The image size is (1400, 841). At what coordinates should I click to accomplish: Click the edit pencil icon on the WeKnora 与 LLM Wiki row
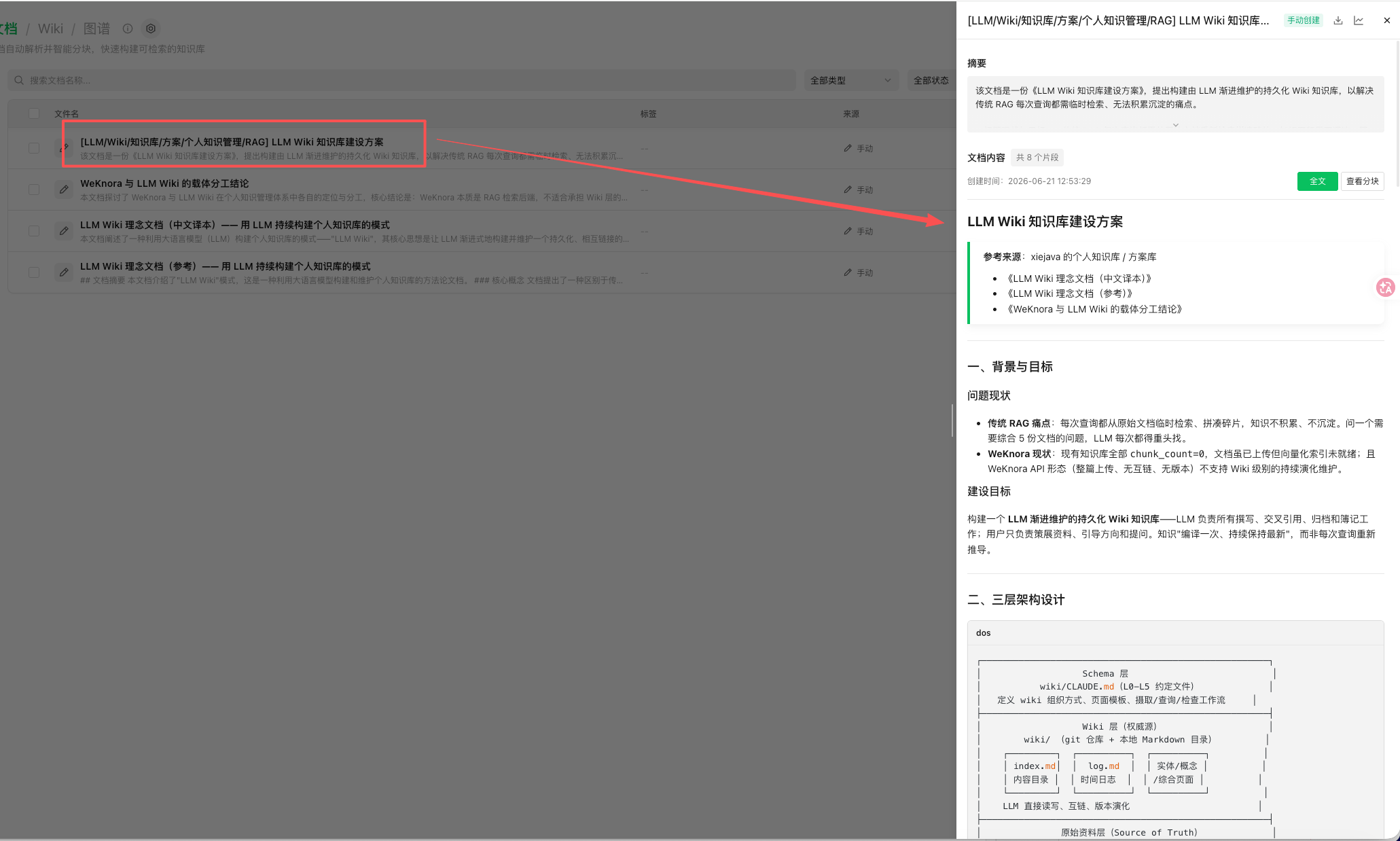point(64,190)
